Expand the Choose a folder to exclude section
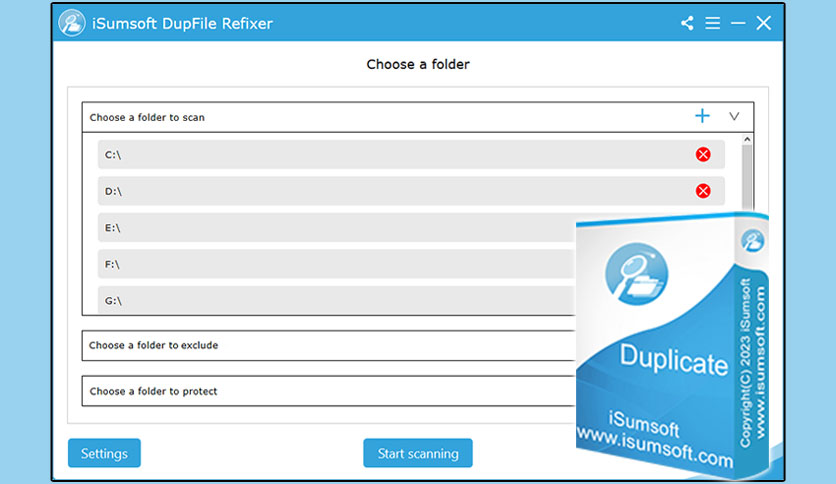The height and width of the screenshot is (484, 836). (328, 345)
